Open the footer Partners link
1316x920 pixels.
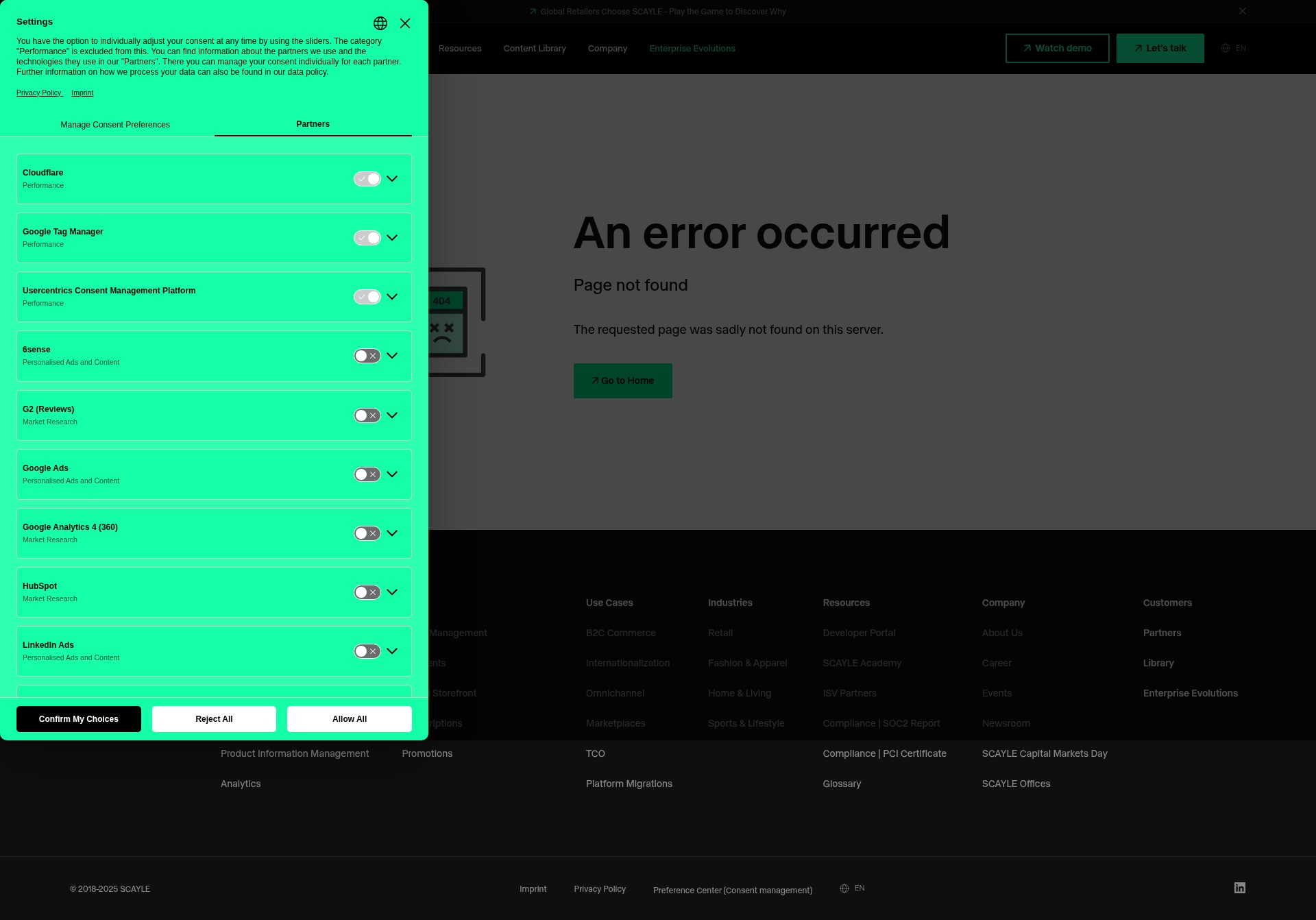[1162, 633]
